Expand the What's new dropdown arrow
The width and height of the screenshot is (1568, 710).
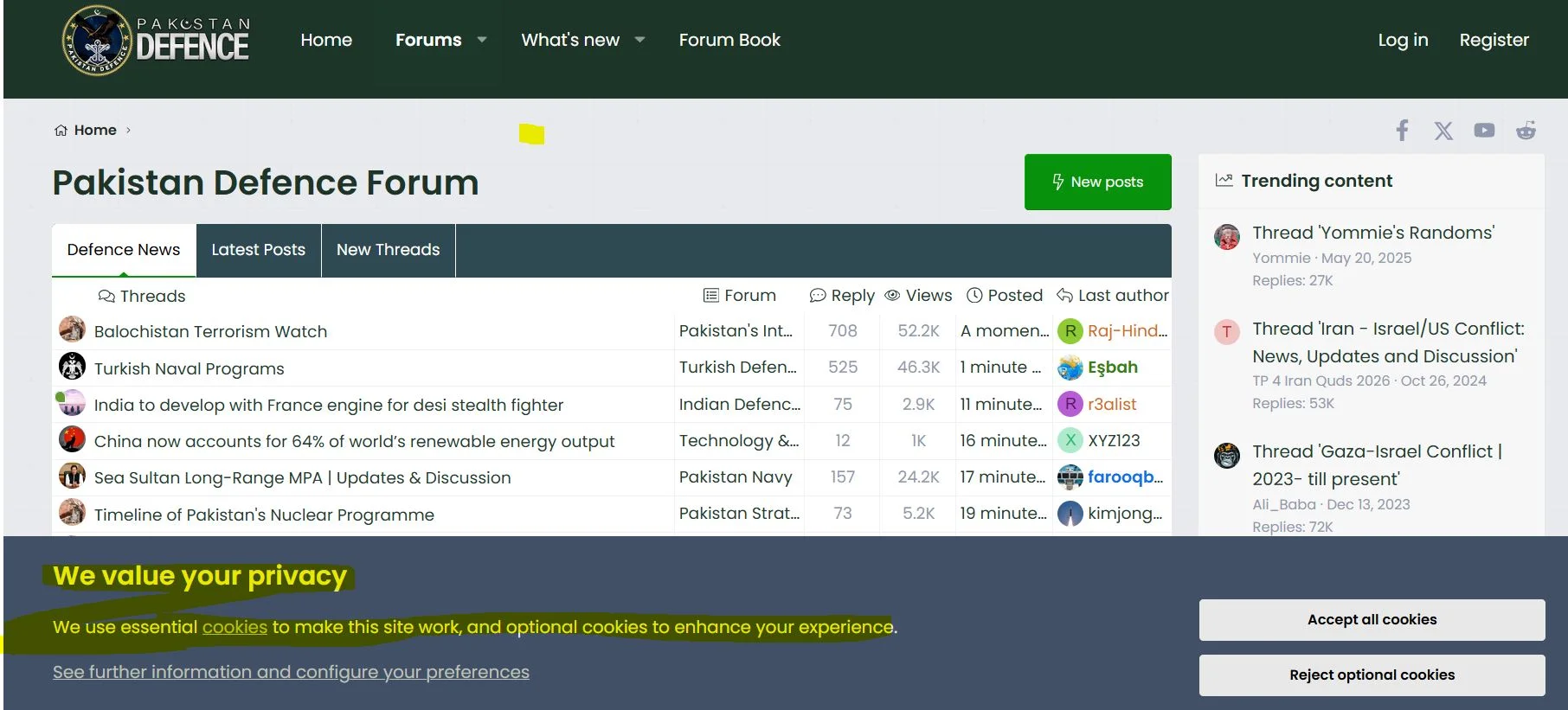[x=639, y=40]
